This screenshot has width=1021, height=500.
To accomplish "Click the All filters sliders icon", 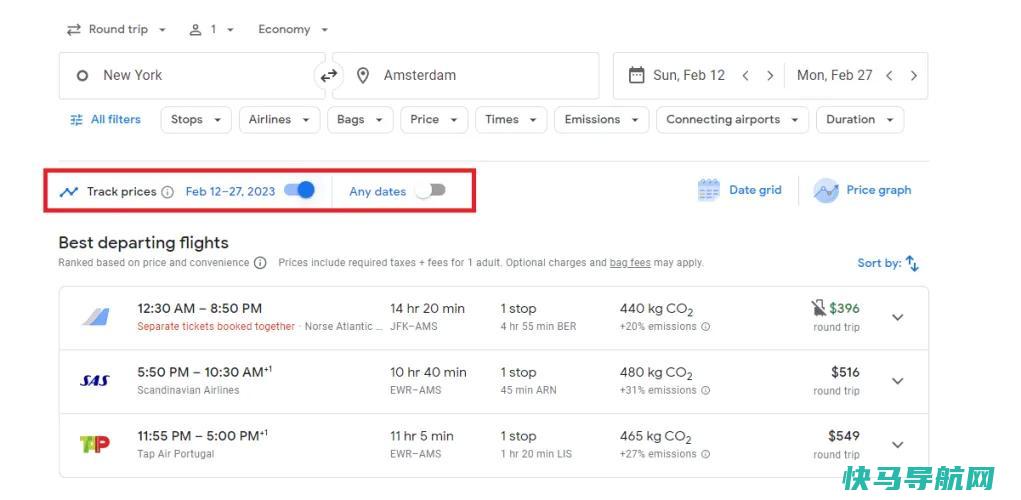I will pos(77,120).
